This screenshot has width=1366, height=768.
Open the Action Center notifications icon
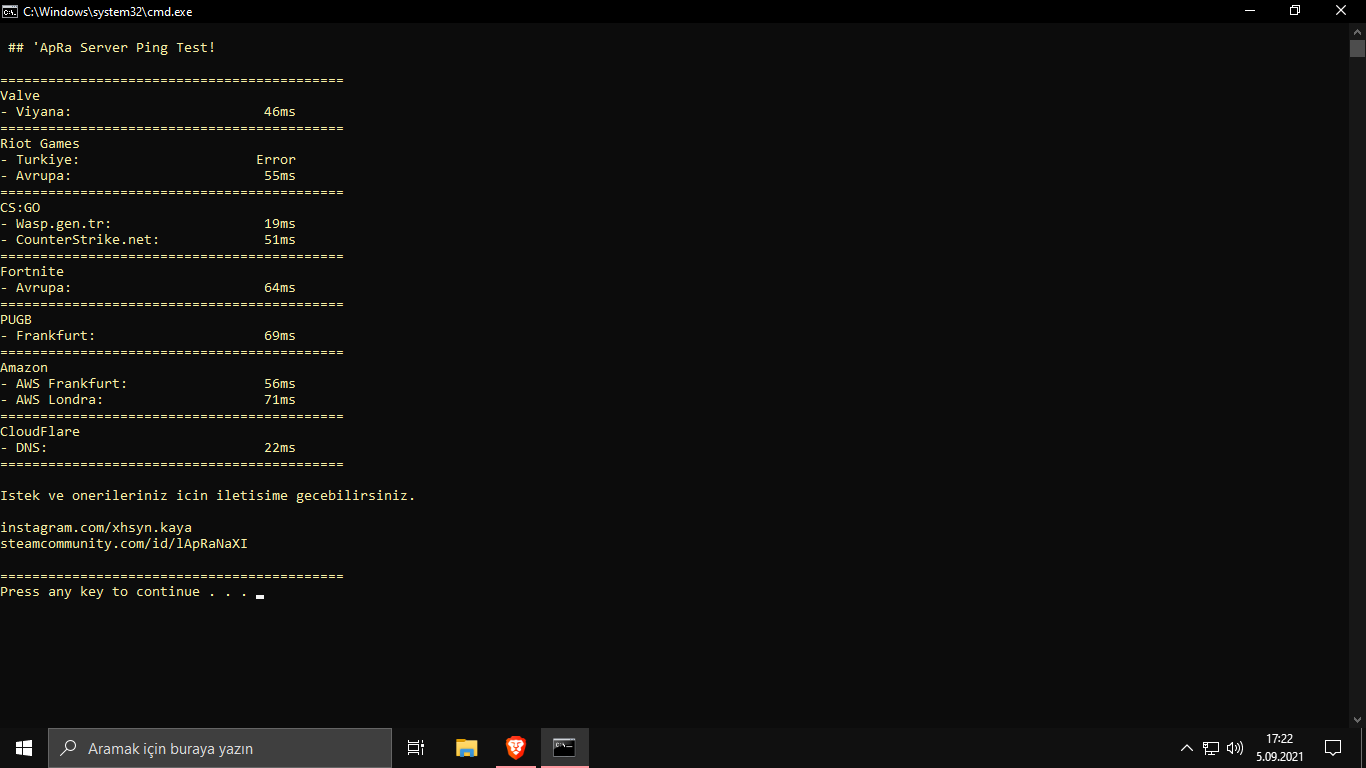click(1333, 748)
